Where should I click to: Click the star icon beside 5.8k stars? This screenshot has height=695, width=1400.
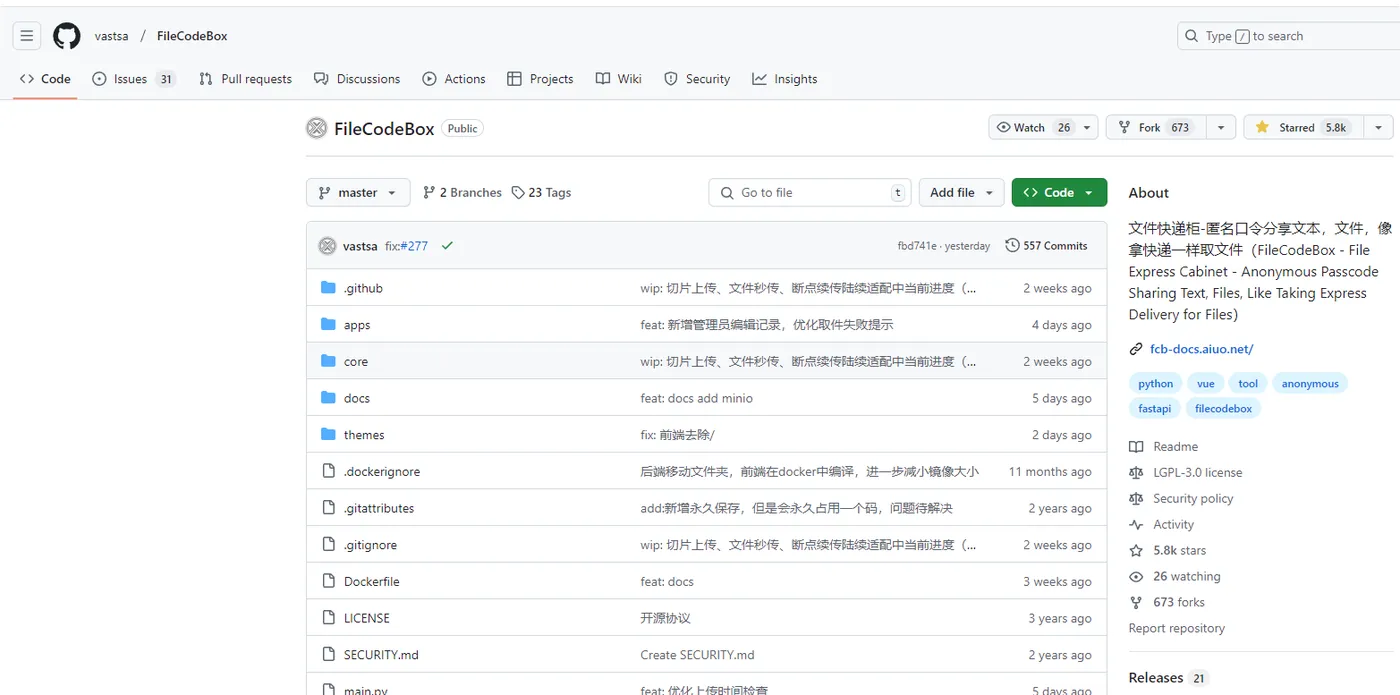click(1136, 551)
